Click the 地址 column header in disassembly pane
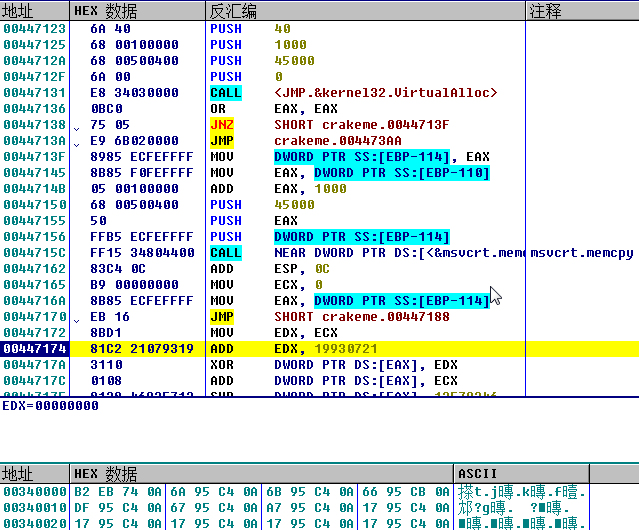This screenshot has height=530, width=639. point(34,11)
